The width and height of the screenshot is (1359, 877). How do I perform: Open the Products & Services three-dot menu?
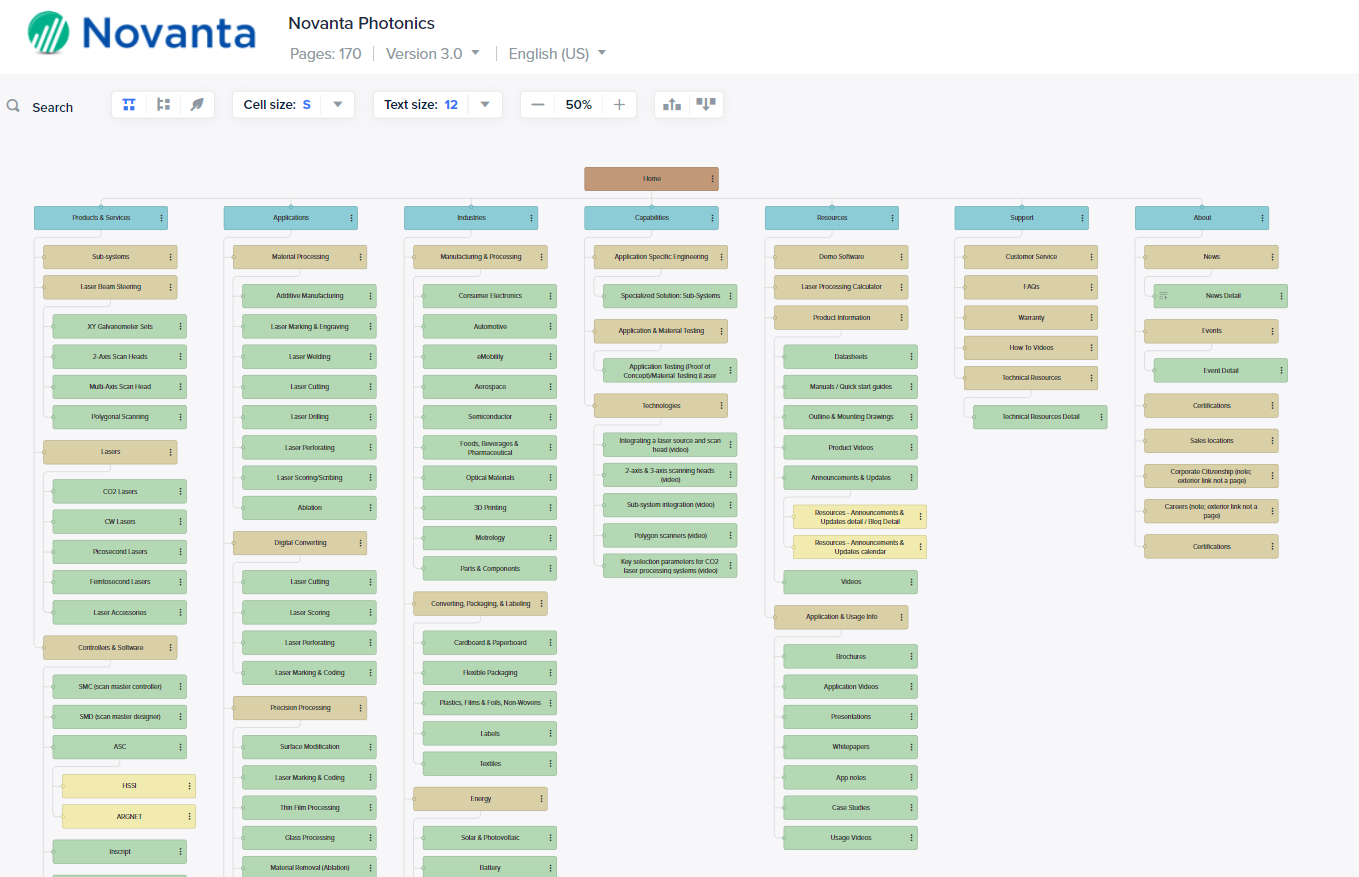[x=161, y=217]
